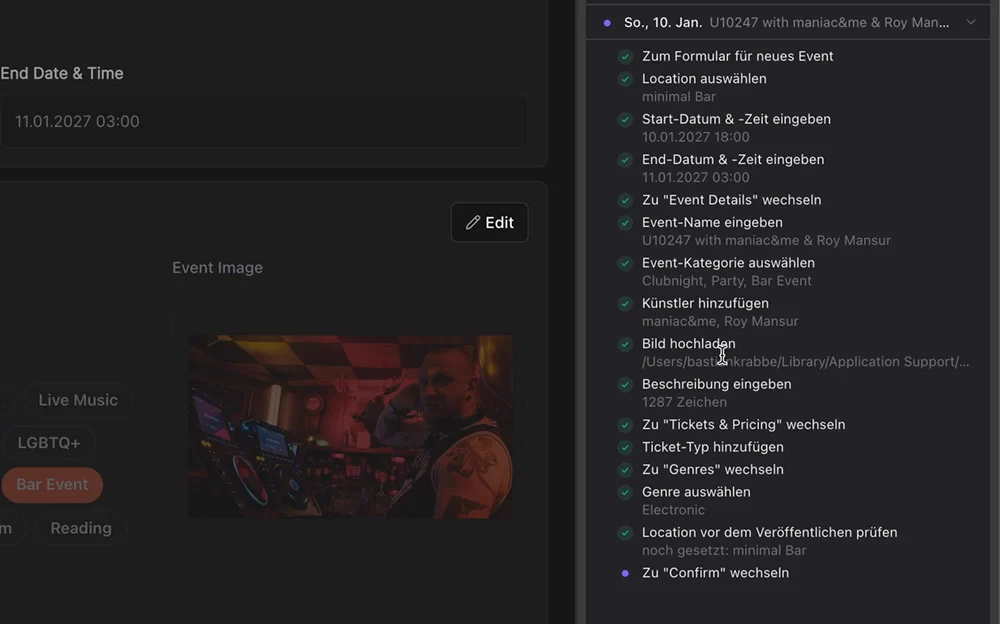The image size is (1000, 624).
Task: Click the Zu "Confirm" wechseln step label
Action: tap(716, 573)
